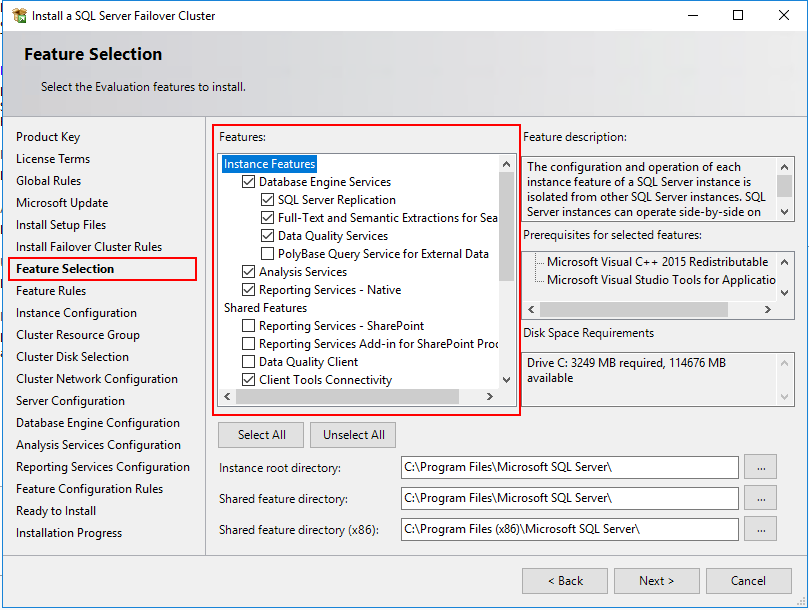Image resolution: width=809 pixels, height=610 pixels.
Task: Uncheck SQL Server Replication
Action: coord(267,200)
